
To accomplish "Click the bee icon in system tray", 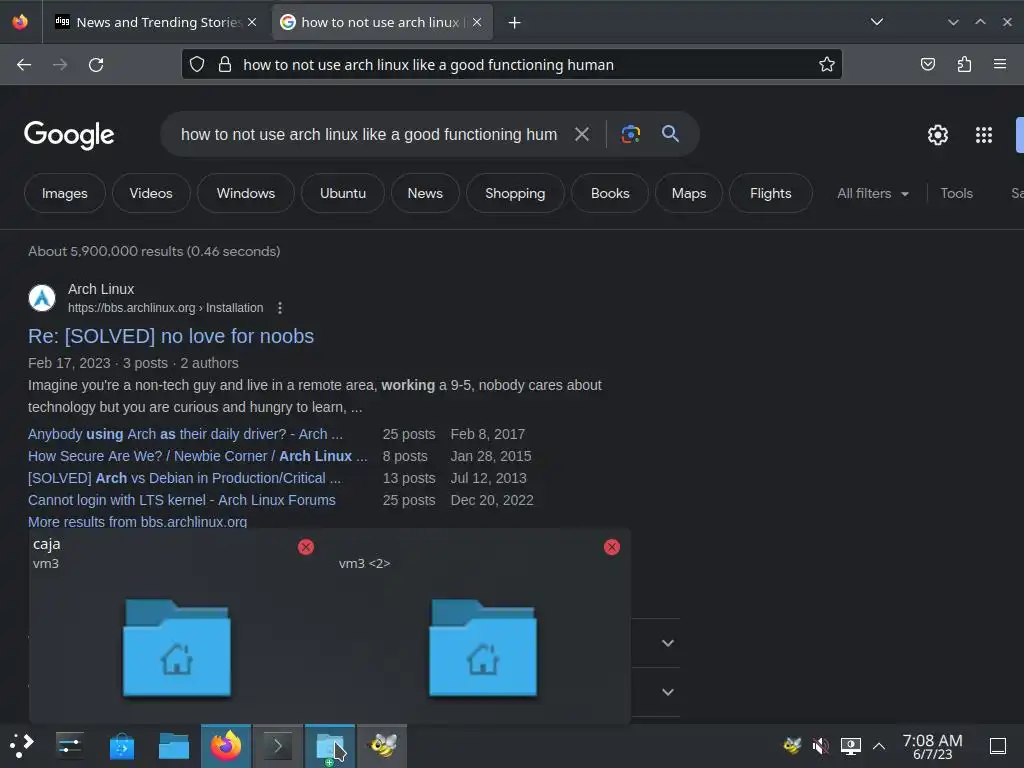I will tap(792, 745).
